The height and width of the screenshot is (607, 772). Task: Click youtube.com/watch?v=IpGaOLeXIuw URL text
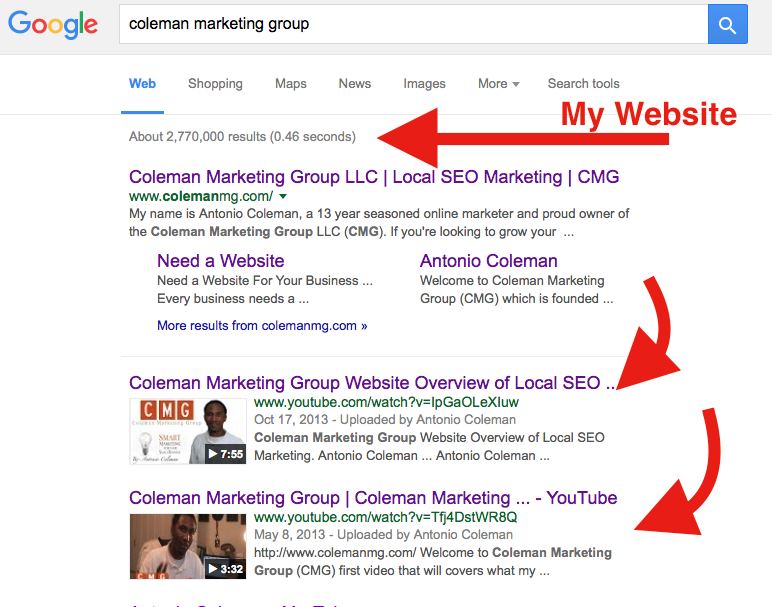click(386, 402)
